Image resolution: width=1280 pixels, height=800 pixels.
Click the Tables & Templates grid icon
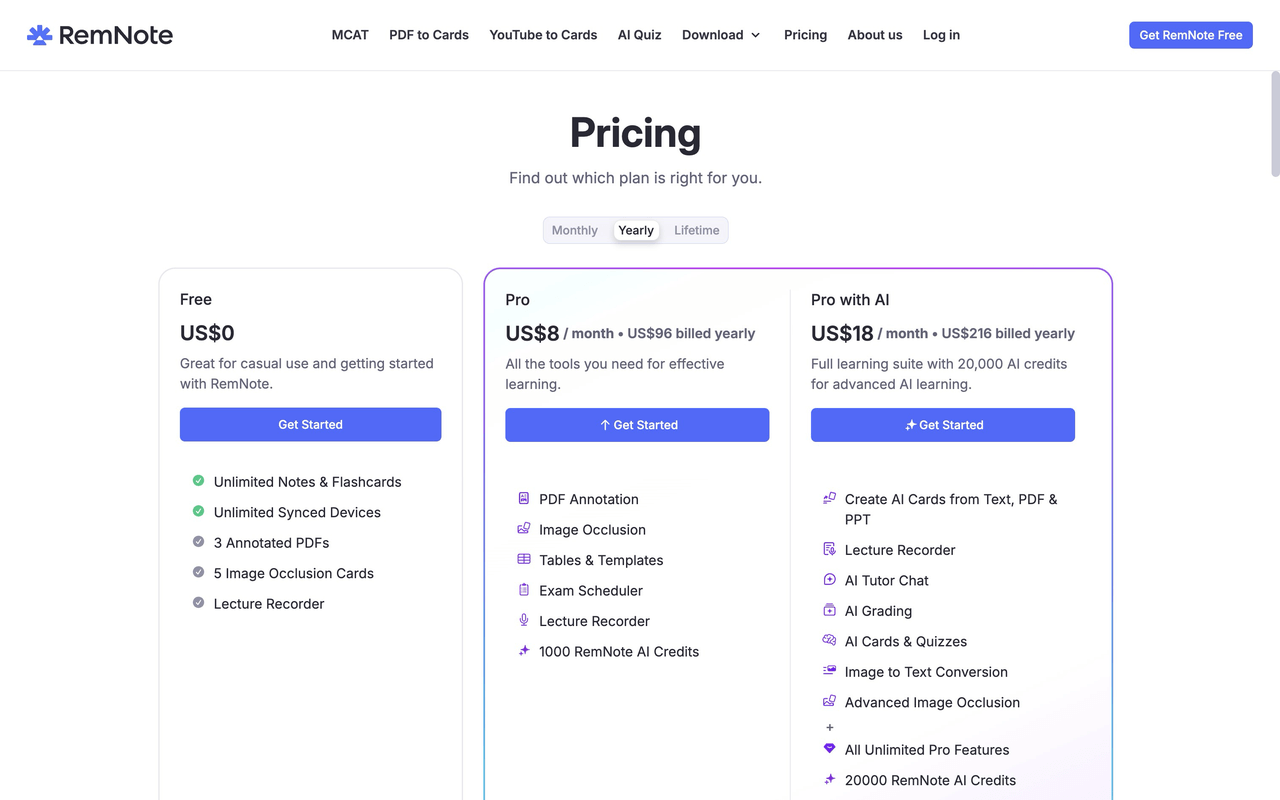tap(524, 560)
